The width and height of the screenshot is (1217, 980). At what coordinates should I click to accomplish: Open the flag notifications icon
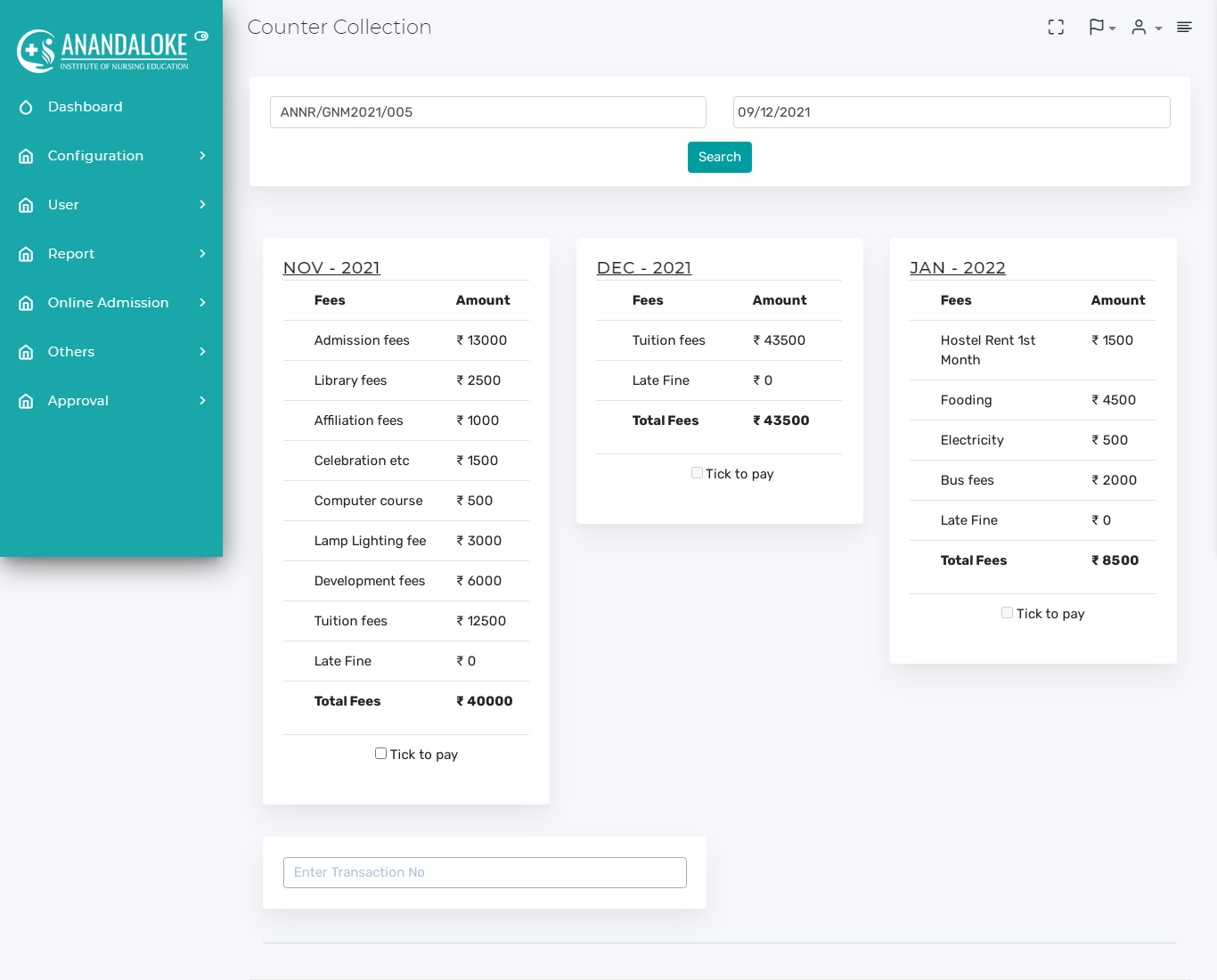pyautogui.click(x=1097, y=28)
